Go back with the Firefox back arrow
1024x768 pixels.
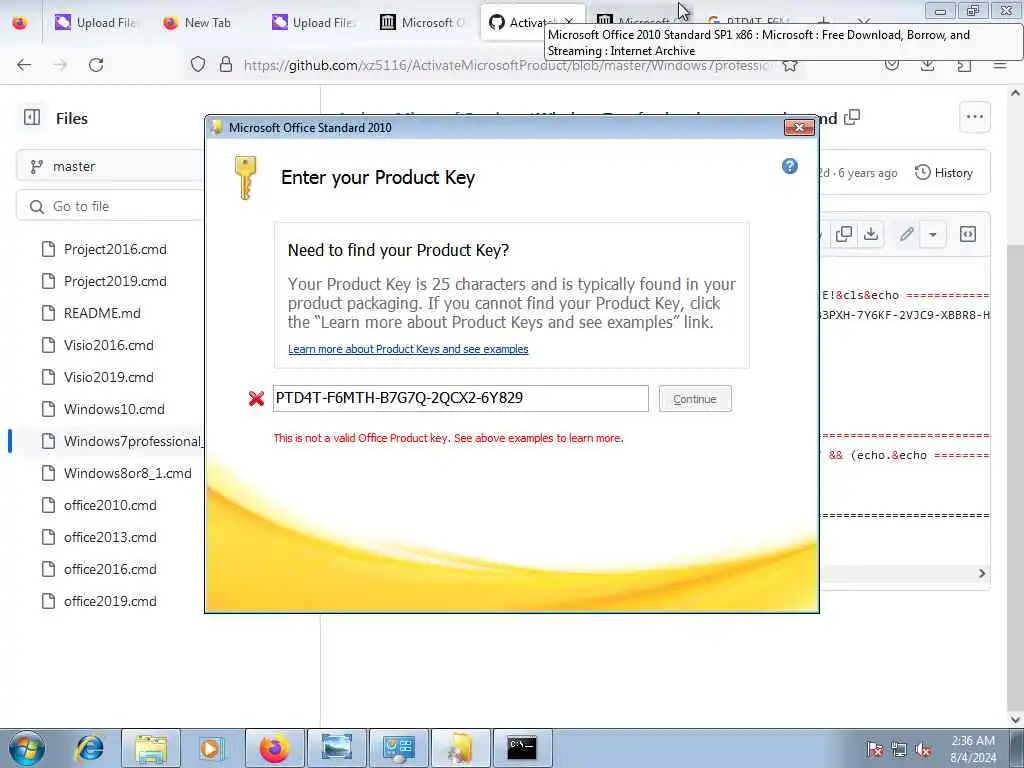pos(24,65)
